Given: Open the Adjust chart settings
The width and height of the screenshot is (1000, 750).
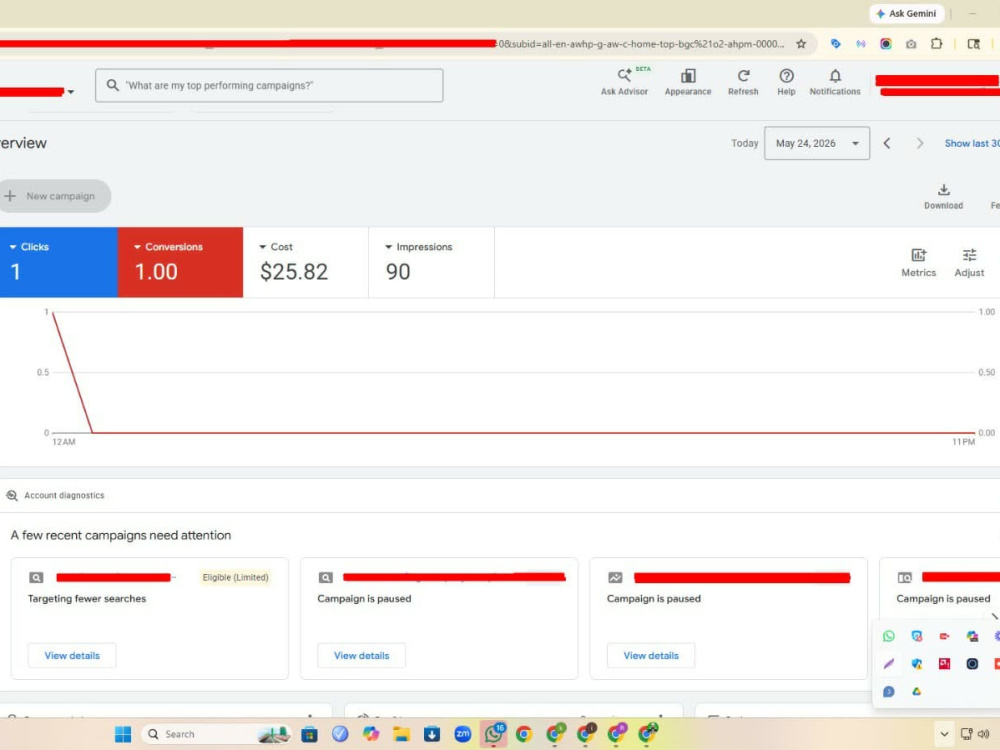Looking at the screenshot, I should (x=969, y=262).
